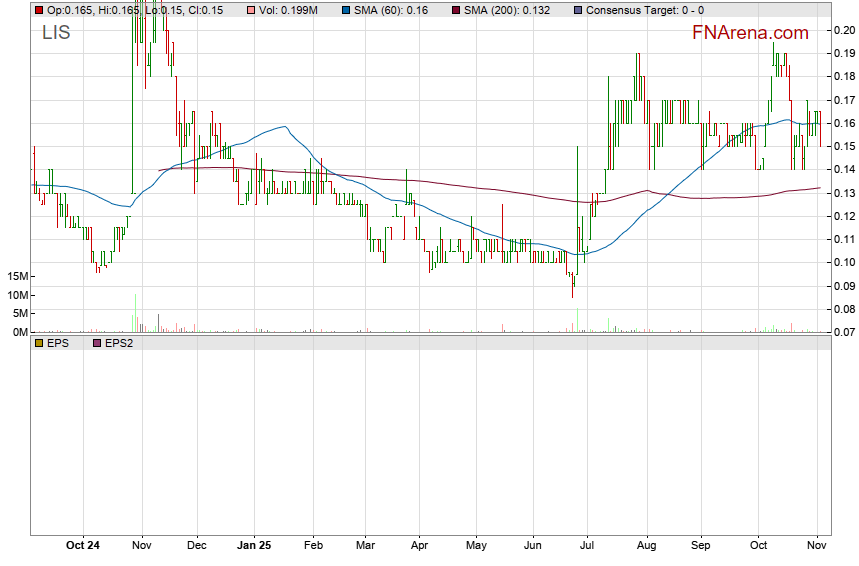Click the purple EPS2 legend swatch

(97, 343)
